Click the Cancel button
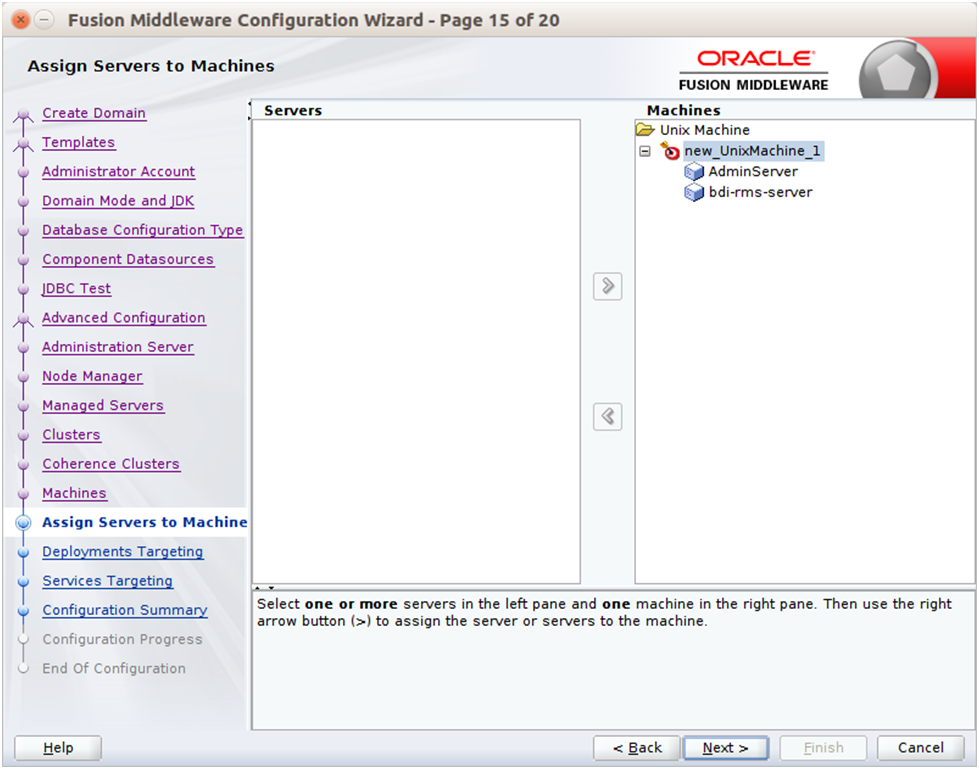The width and height of the screenshot is (979, 769). (x=921, y=748)
